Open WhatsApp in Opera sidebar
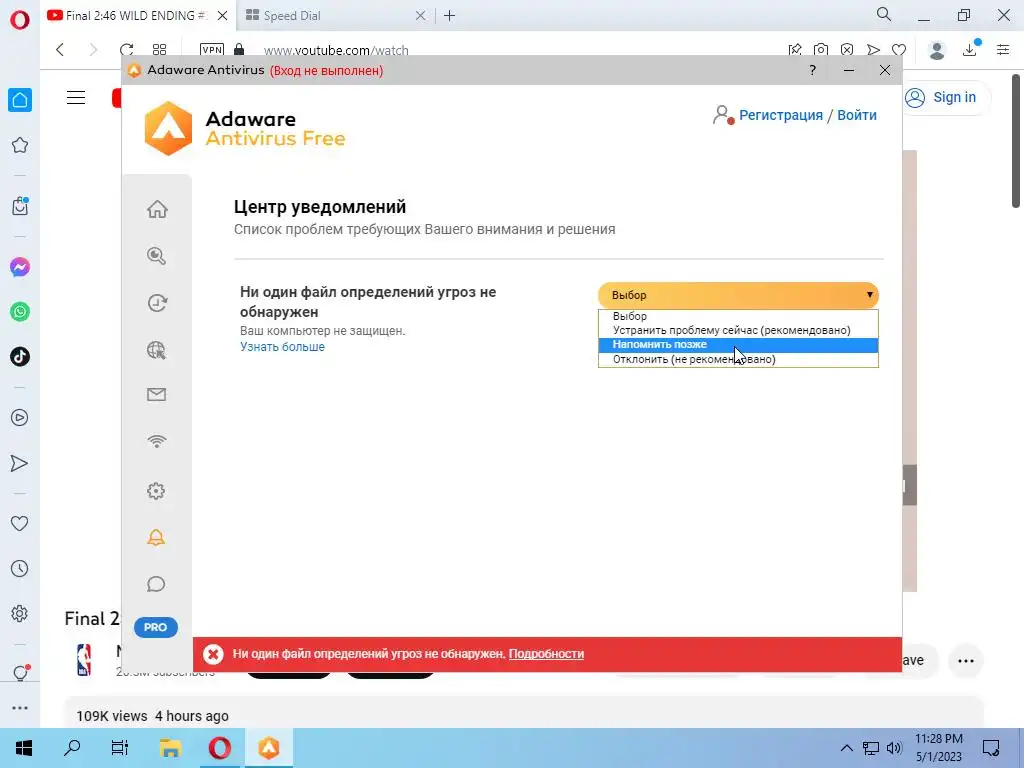This screenshot has height=768, width=1024. [20, 312]
